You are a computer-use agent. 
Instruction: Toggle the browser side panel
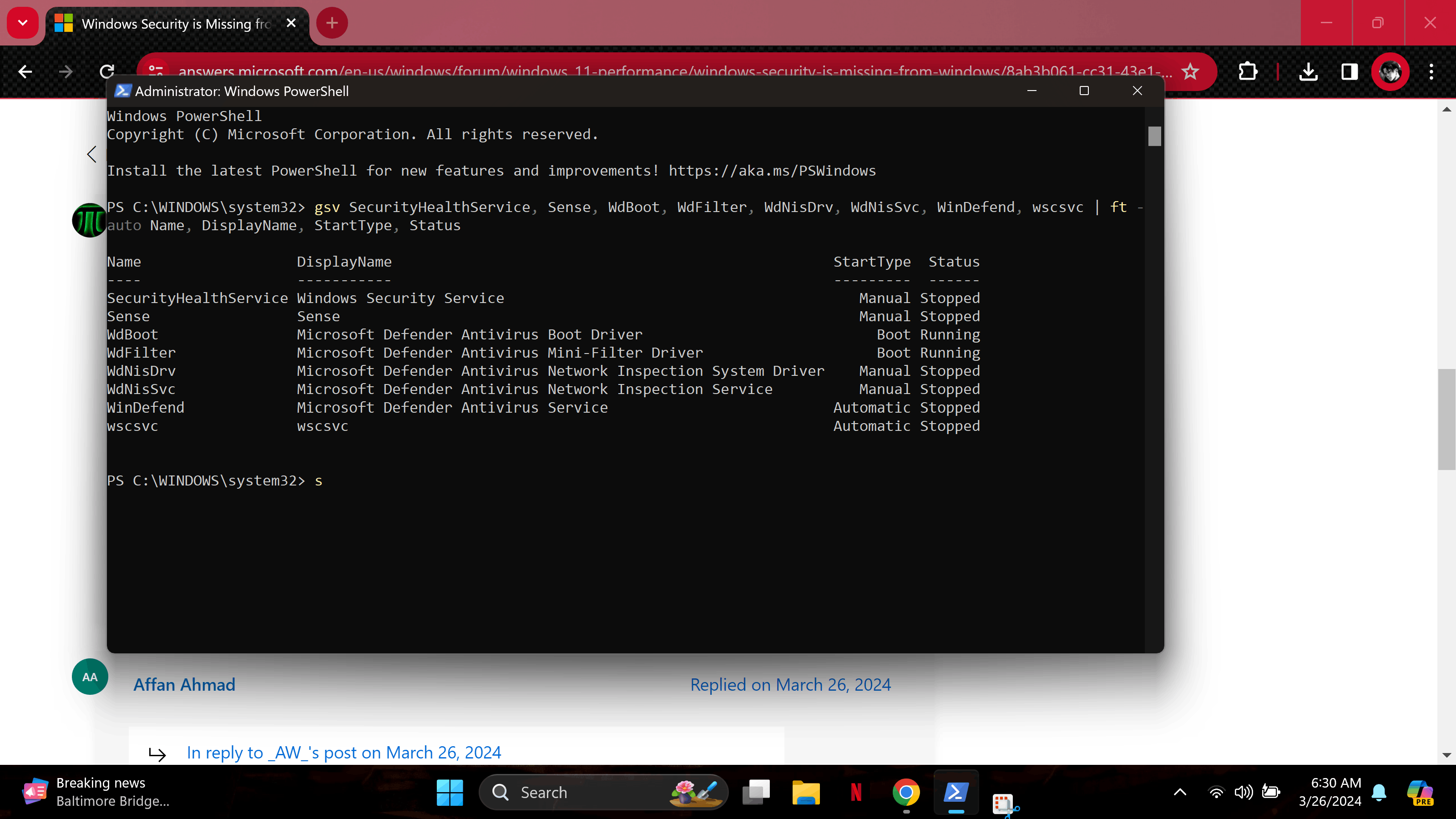pos(1349,72)
